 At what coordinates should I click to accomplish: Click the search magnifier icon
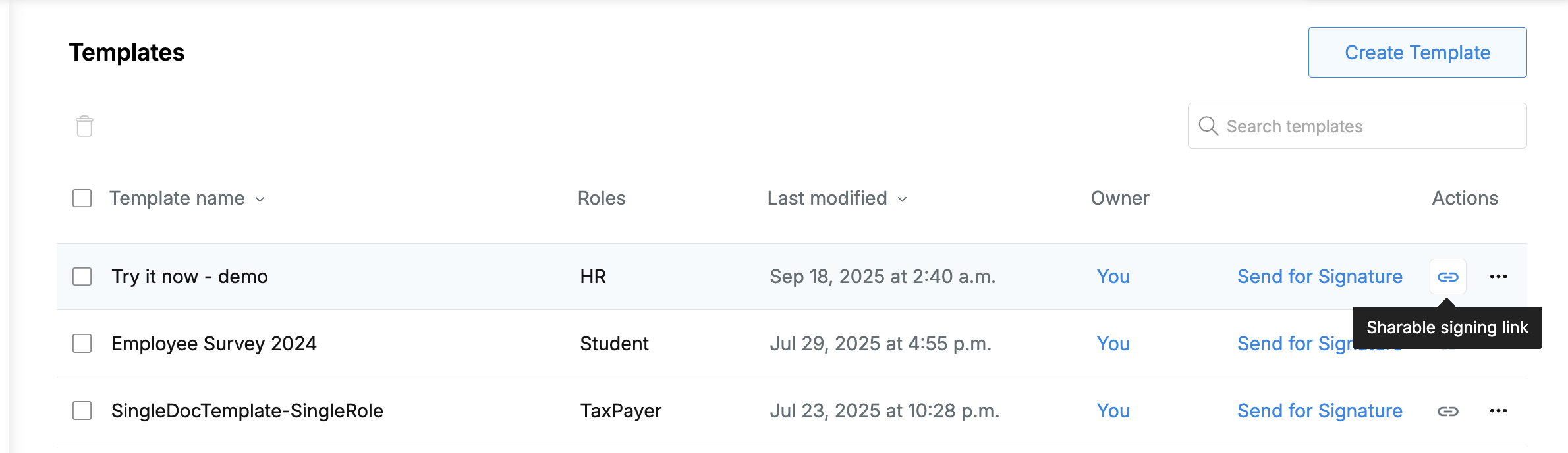coord(1208,126)
